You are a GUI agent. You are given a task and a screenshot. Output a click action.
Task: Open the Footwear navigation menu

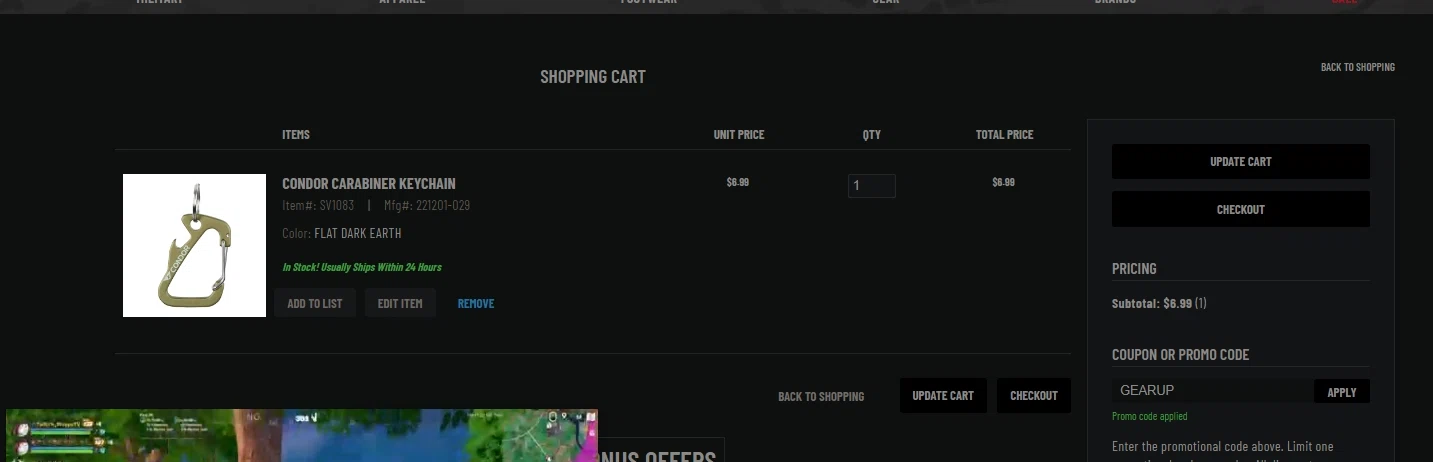coord(648,3)
